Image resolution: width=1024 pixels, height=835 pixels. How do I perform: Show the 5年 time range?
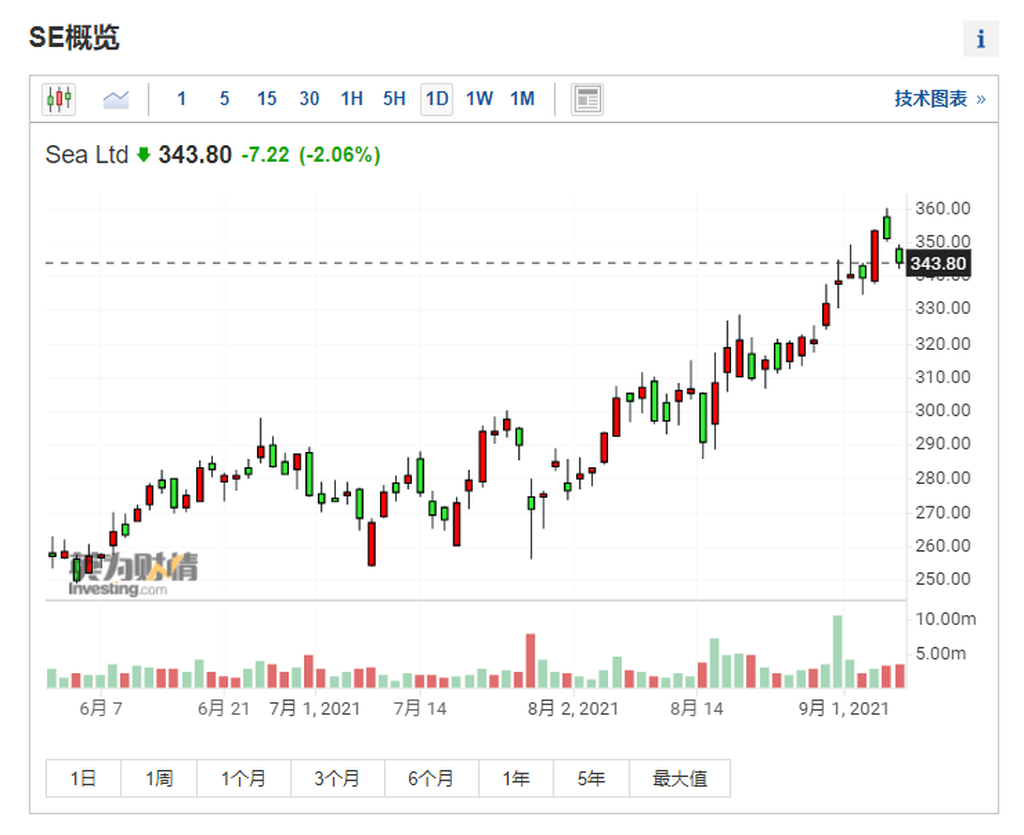pos(591,778)
